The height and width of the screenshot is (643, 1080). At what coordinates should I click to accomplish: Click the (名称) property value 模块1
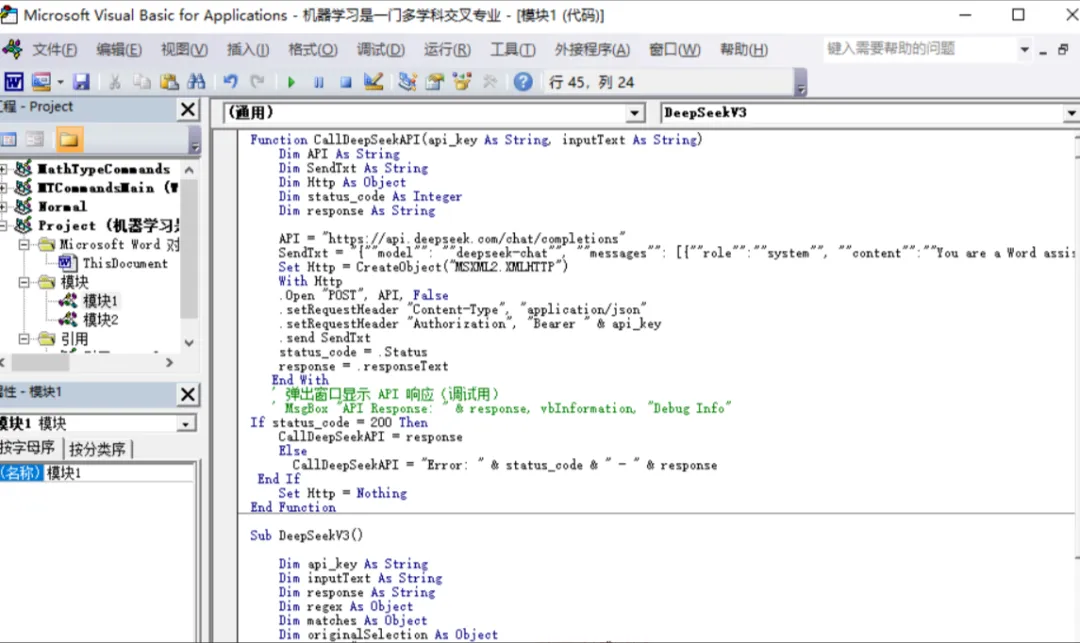(x=119, y=473)
